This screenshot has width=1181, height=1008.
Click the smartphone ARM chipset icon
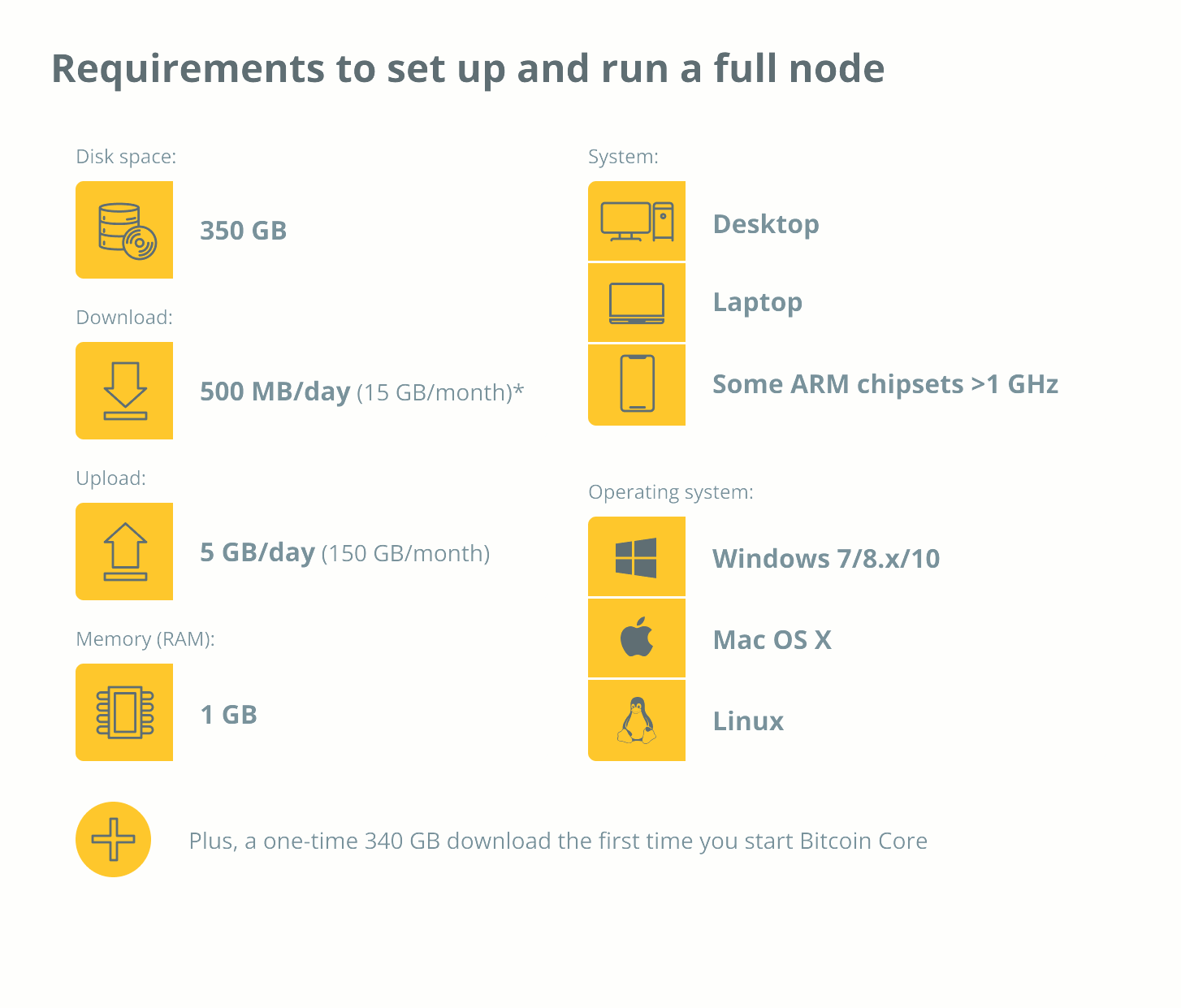[x=637, y=384]
